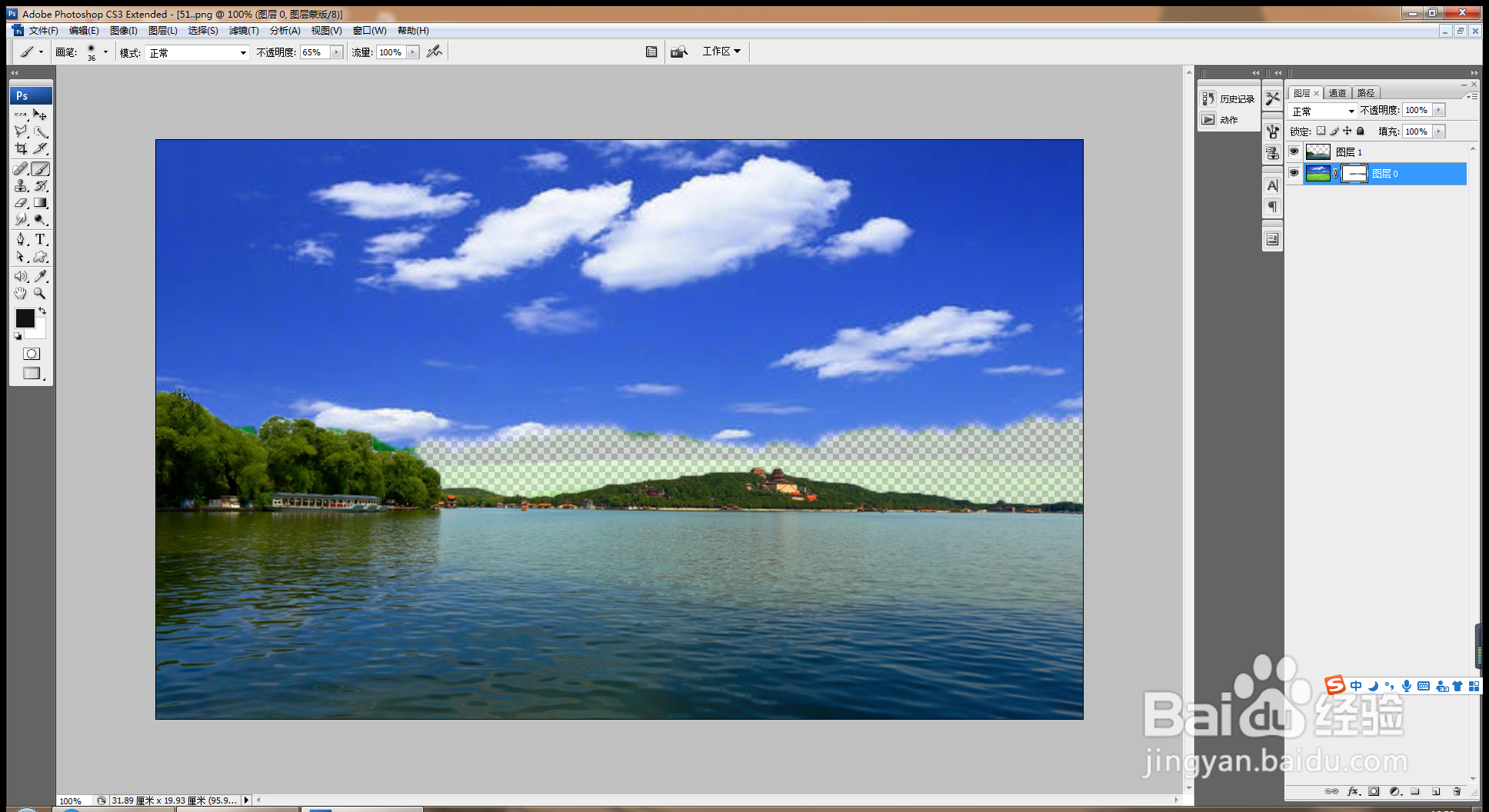
Task: Select the Rectangular Marquee tool
Action: 21,115
